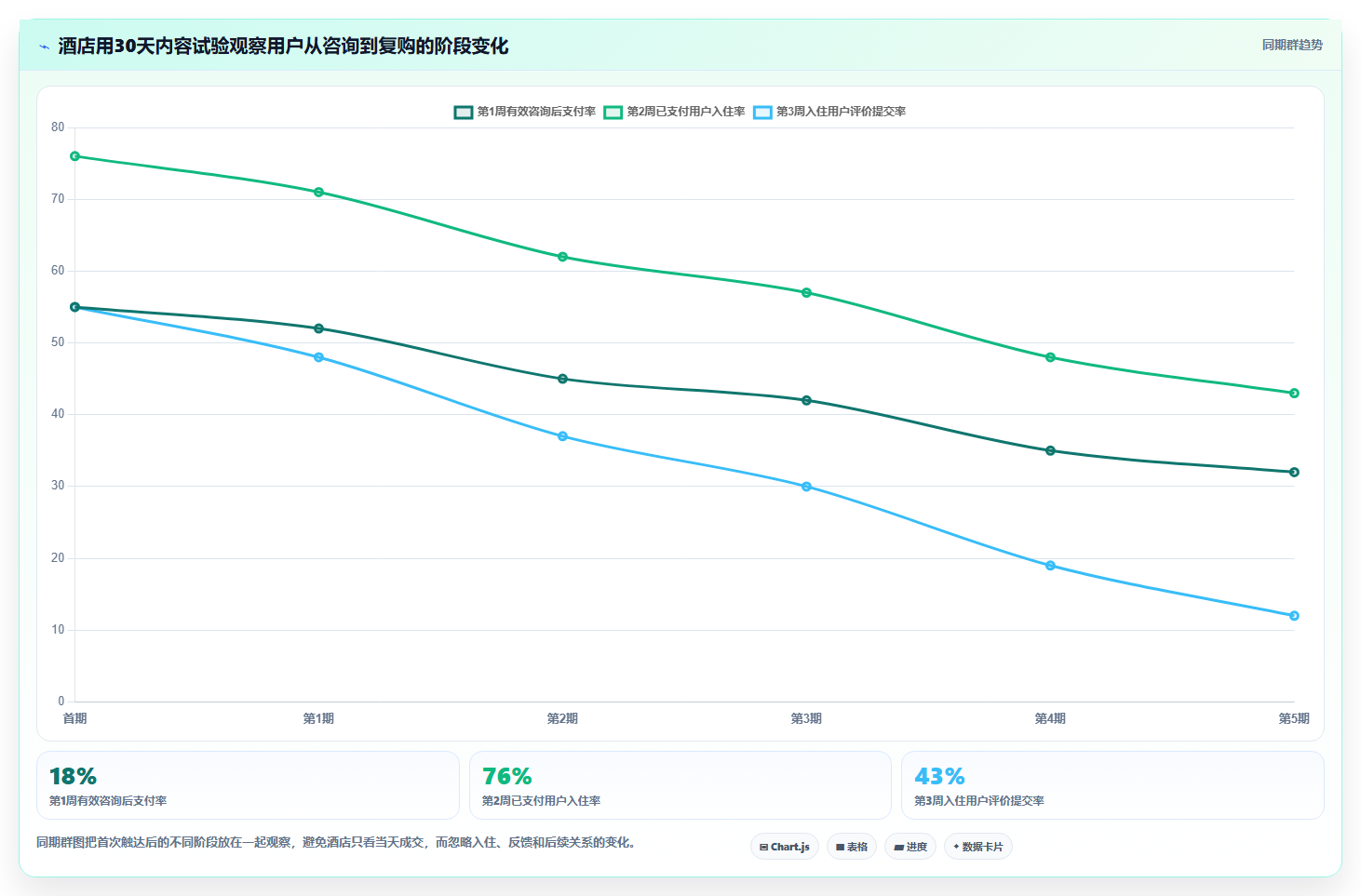Click dark green point at 第1期 value 52
This screenshot has height=896, width=1361.
click(318, 328)
